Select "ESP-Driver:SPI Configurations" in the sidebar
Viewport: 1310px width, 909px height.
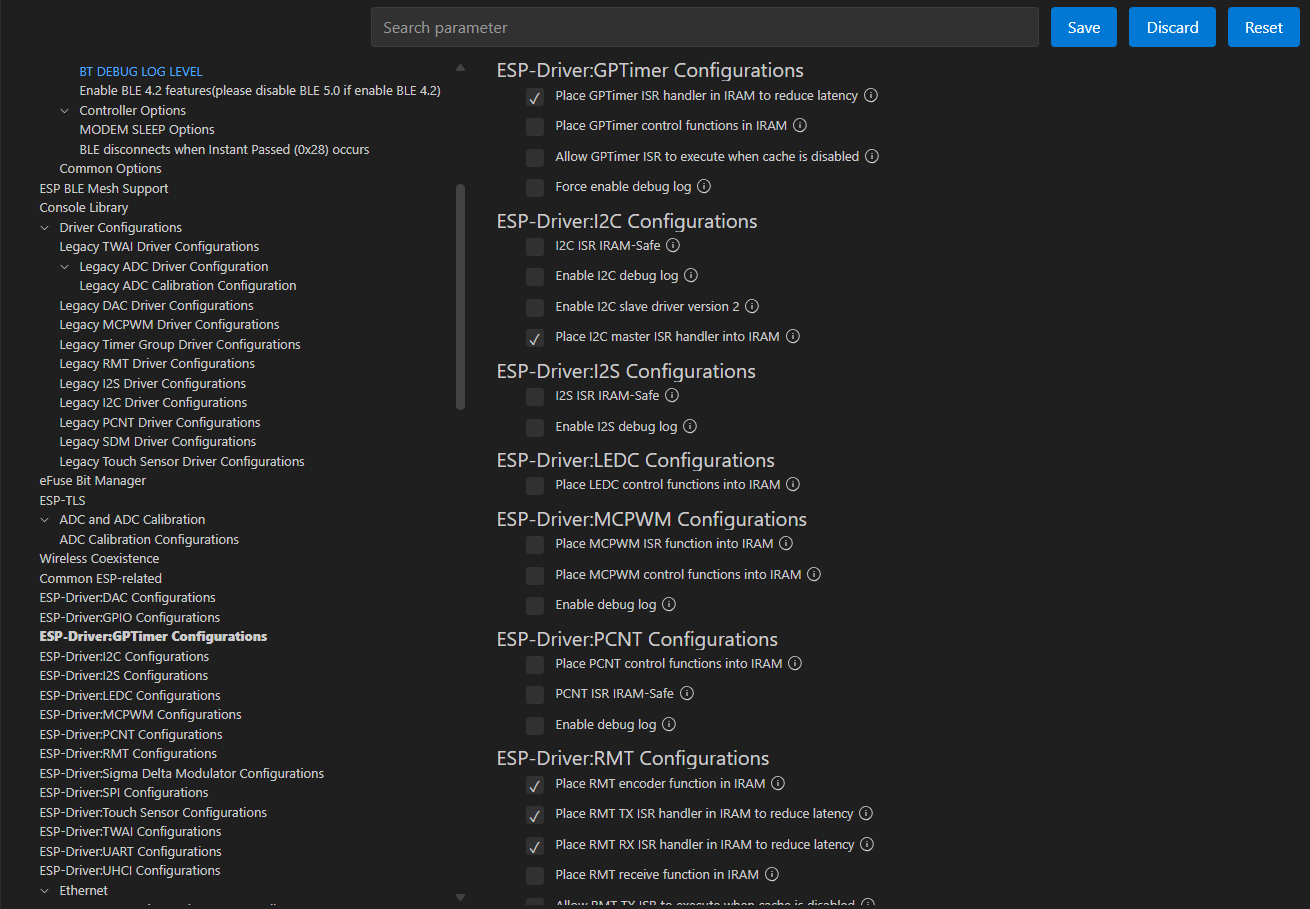pos(123,792)
